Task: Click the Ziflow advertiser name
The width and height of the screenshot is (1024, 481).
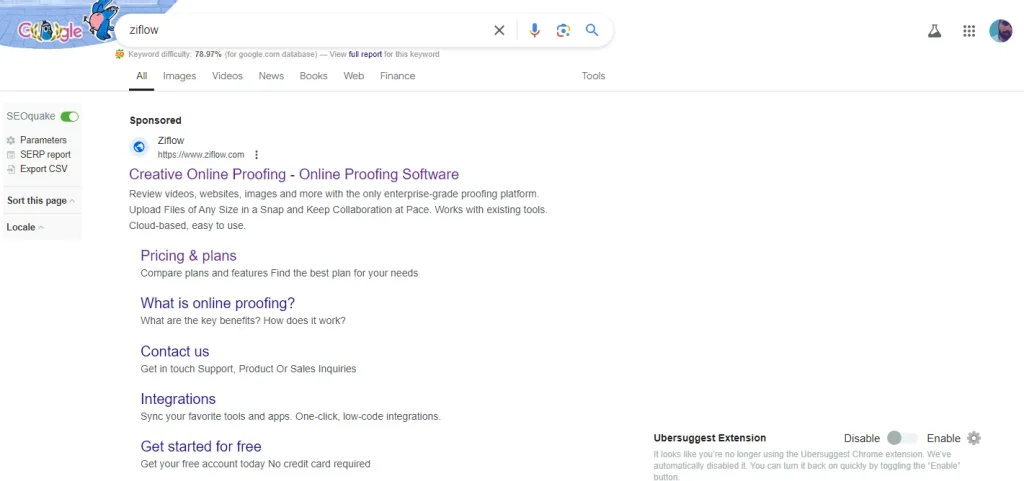Action: [171, 140]
